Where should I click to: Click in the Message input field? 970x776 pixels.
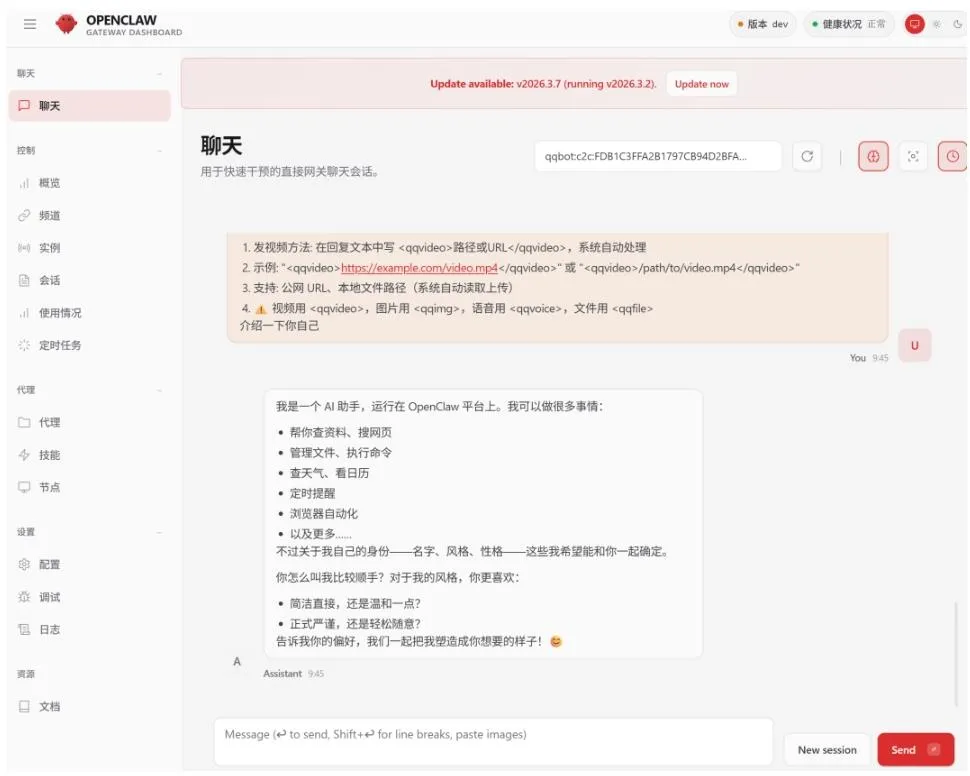(x=494, y=741)
